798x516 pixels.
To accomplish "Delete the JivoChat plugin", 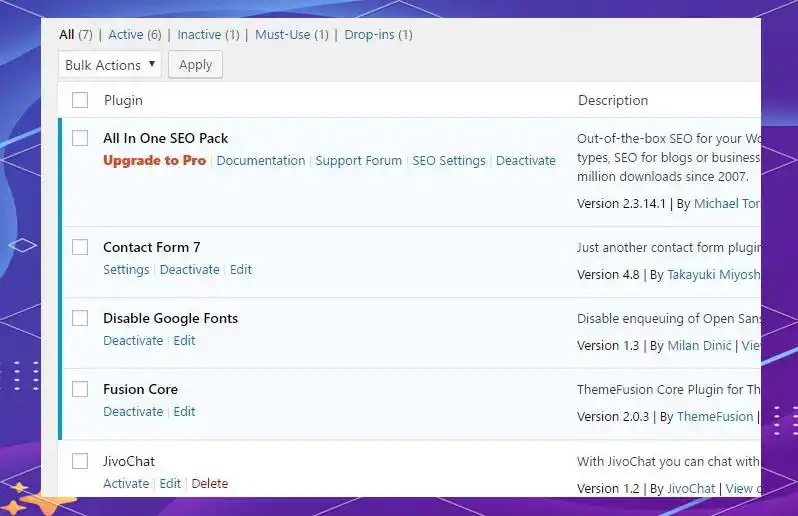I will (x=210, y=483).
